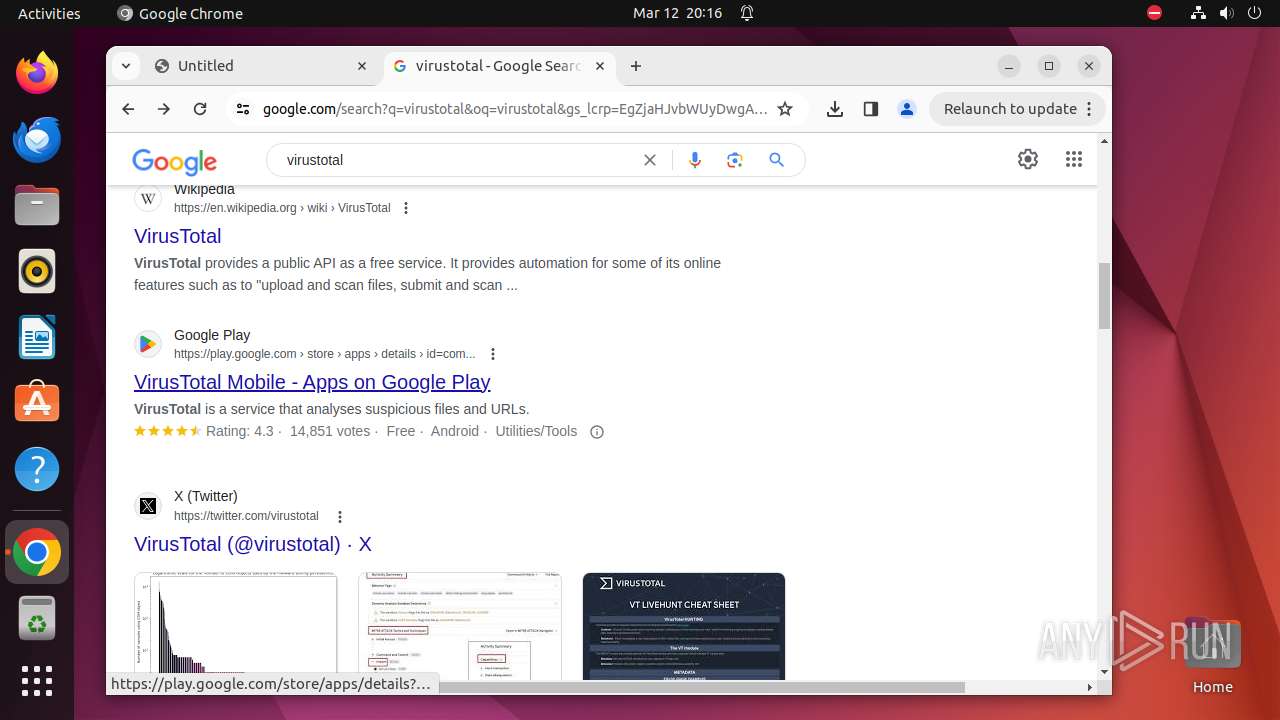Open the Chrome profile avatar
This screenshot has height=720, width=1280.
coord(907,109)
